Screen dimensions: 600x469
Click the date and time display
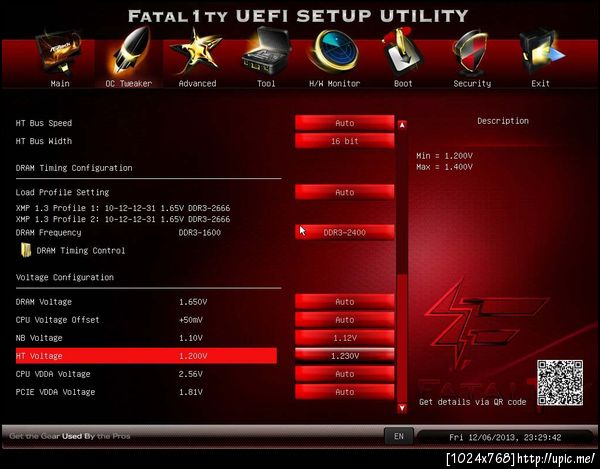coord(505,437)
